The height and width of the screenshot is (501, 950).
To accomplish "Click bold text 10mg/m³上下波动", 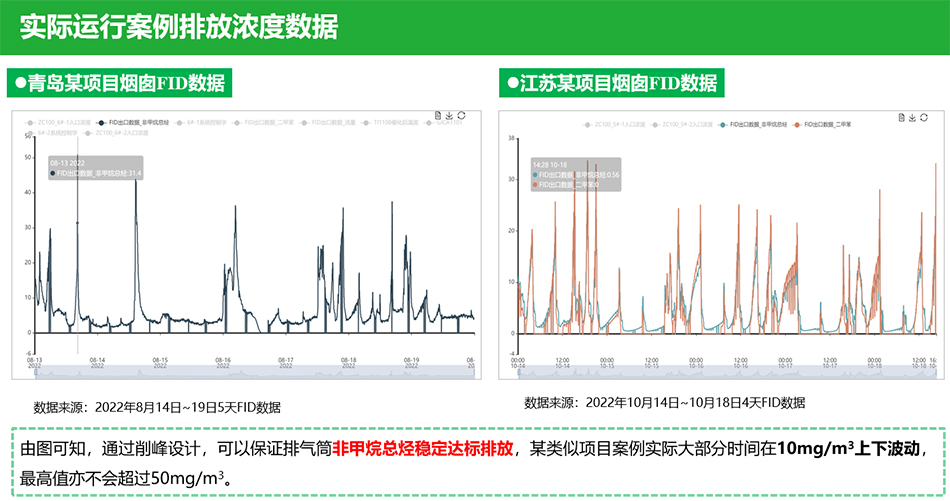I will point(848,449).
